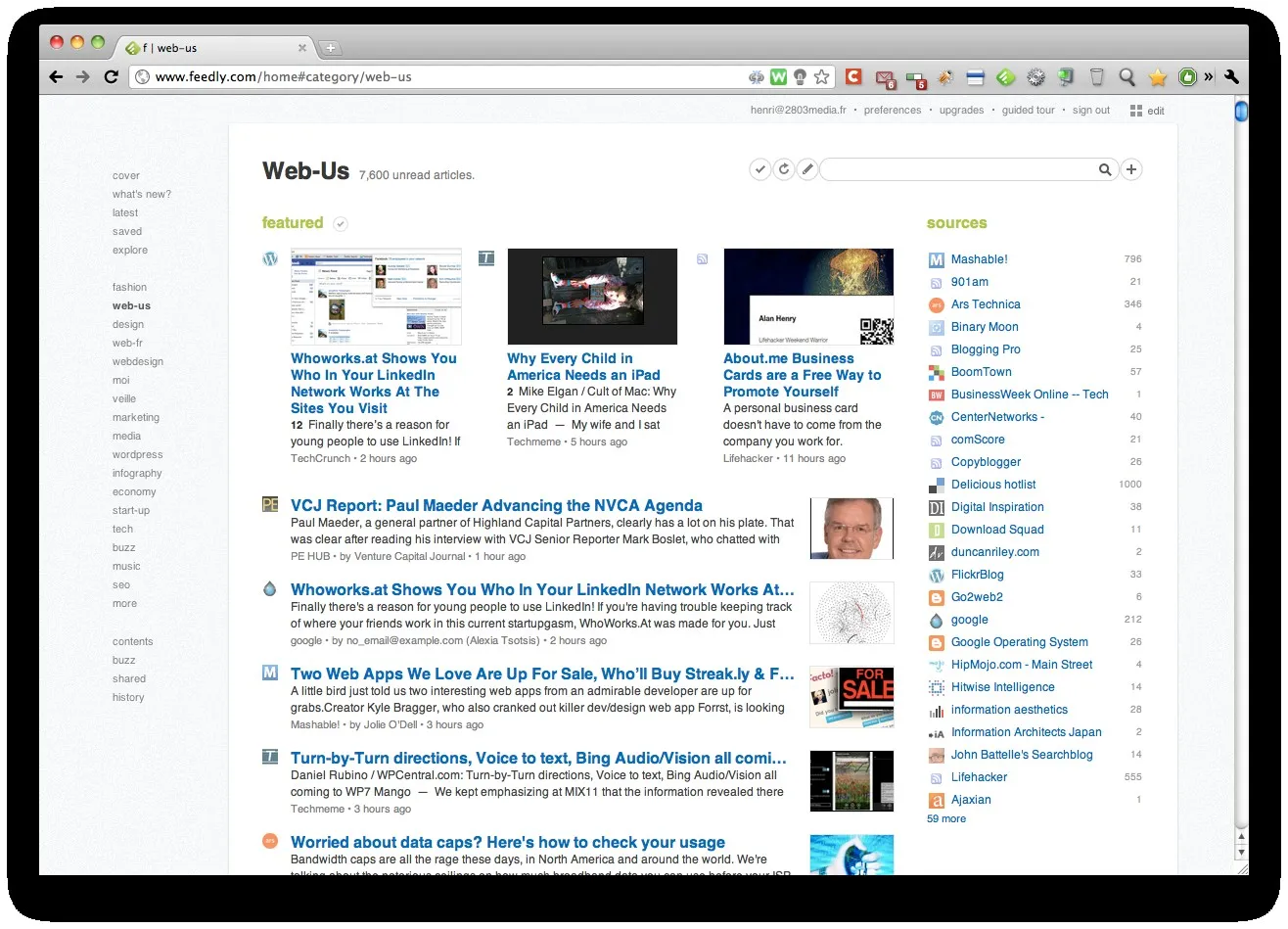
Task: Mark all Web-Us articles as read
Action: coord(760,169)
